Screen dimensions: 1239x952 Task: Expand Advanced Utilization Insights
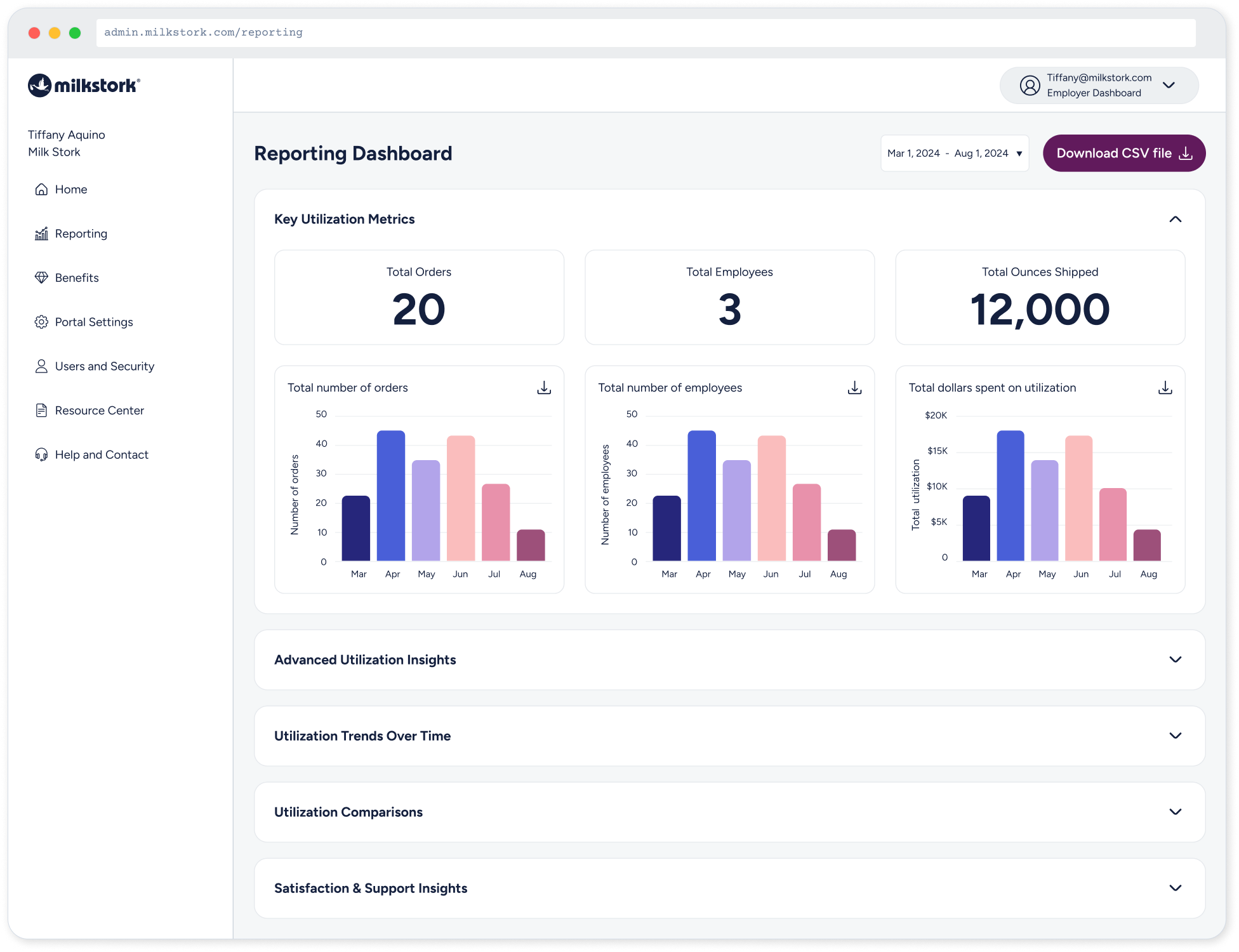tap(1175, 659)
